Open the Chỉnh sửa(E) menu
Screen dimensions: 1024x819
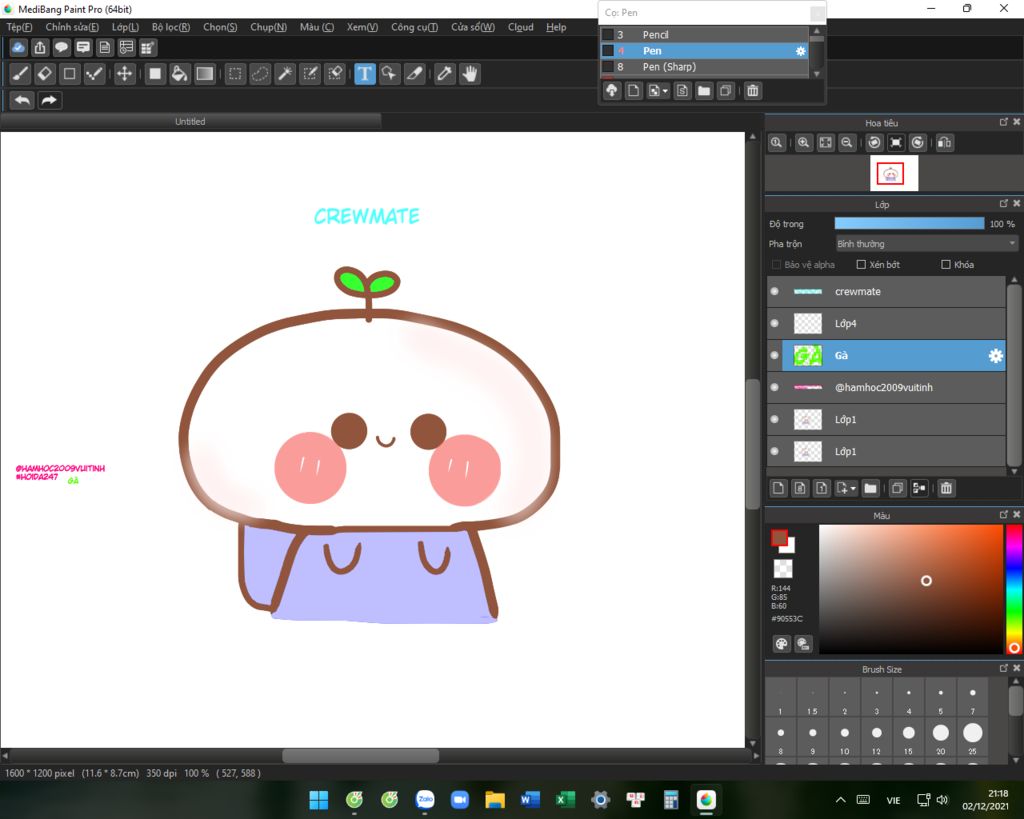point(72,27)
